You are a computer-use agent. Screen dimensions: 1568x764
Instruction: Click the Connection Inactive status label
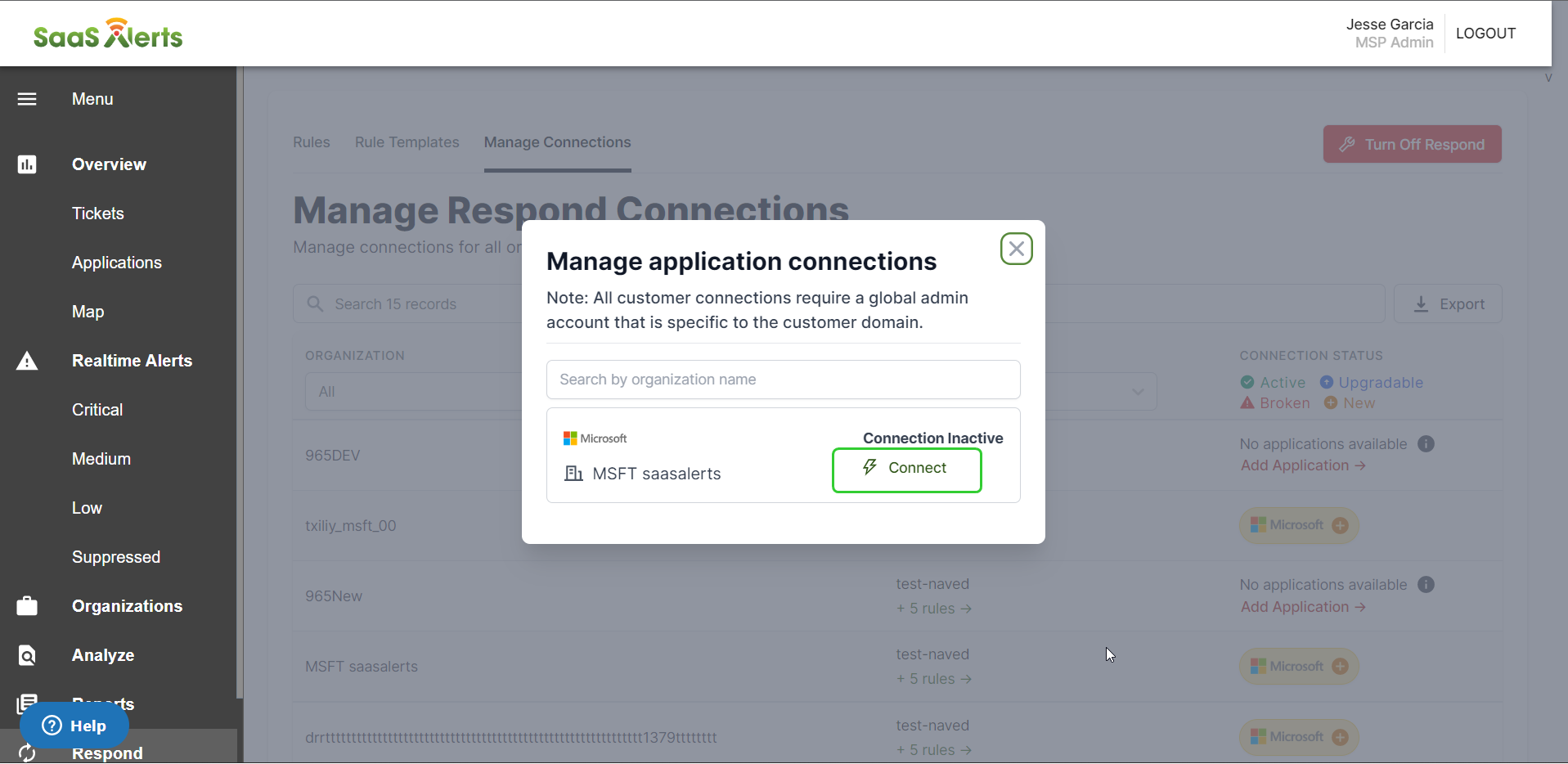click(932, 438)
